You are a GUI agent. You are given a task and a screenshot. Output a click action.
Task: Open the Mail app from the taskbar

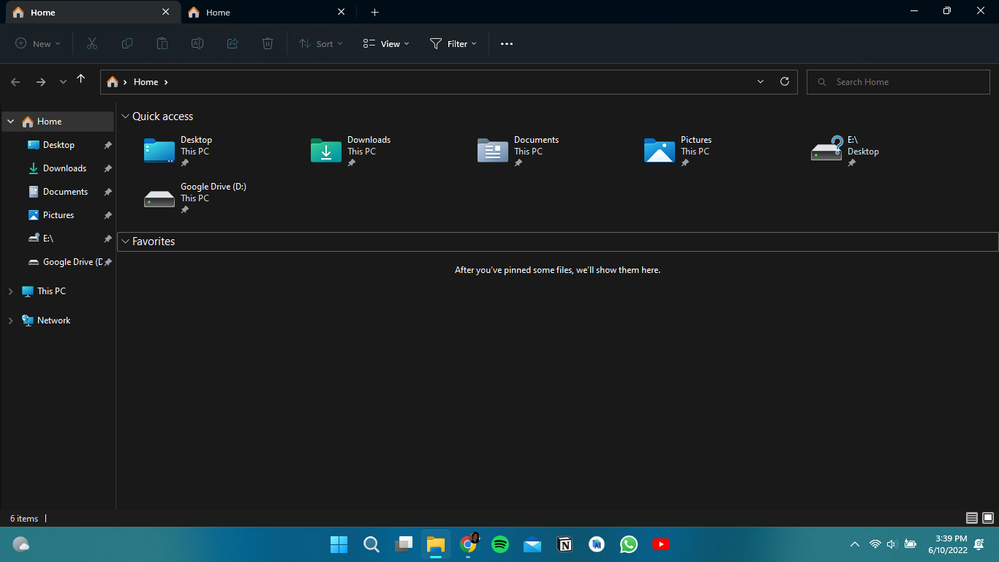(x=533, y=545)
